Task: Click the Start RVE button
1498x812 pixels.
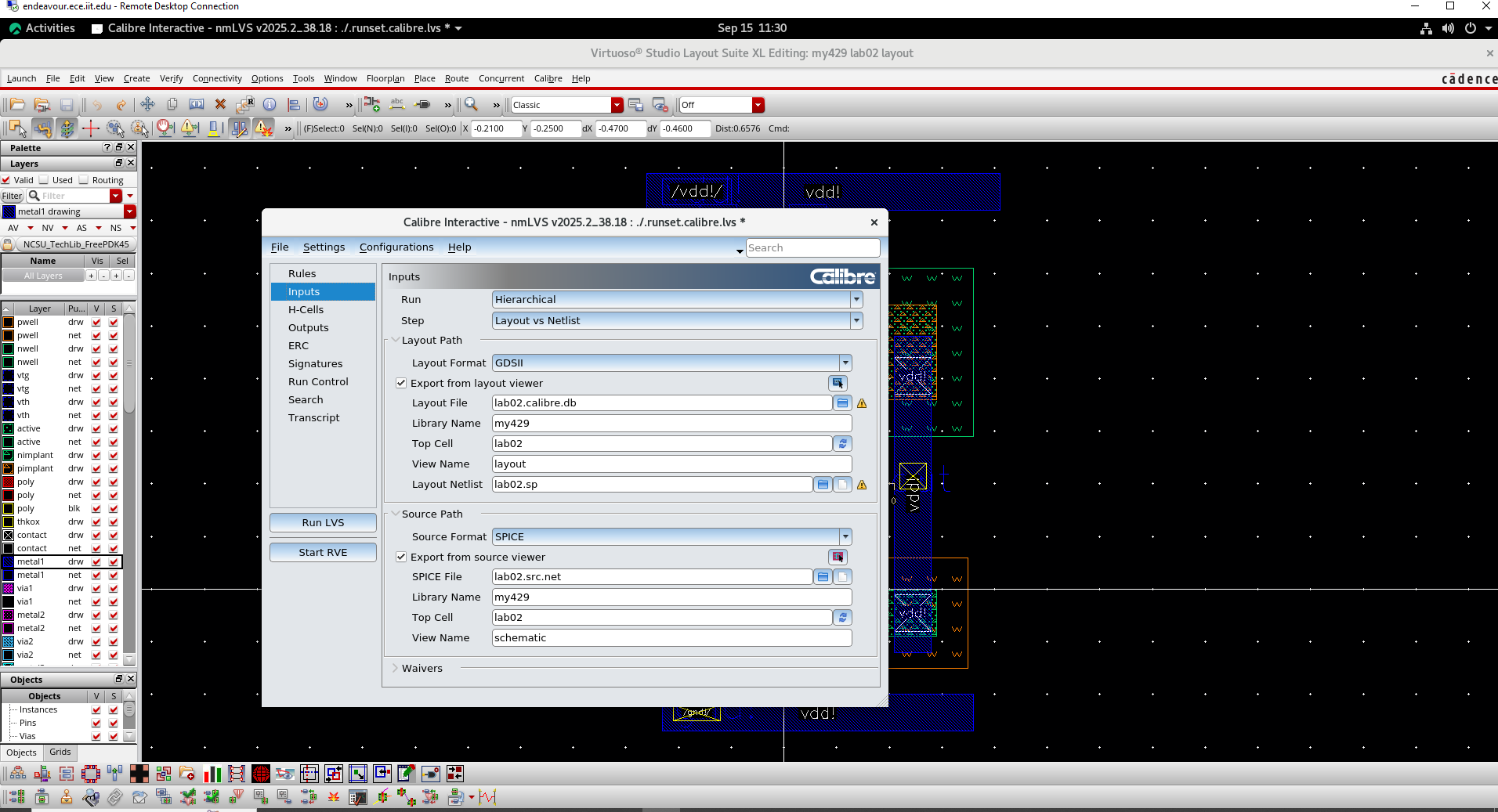Action: point(323,552)
